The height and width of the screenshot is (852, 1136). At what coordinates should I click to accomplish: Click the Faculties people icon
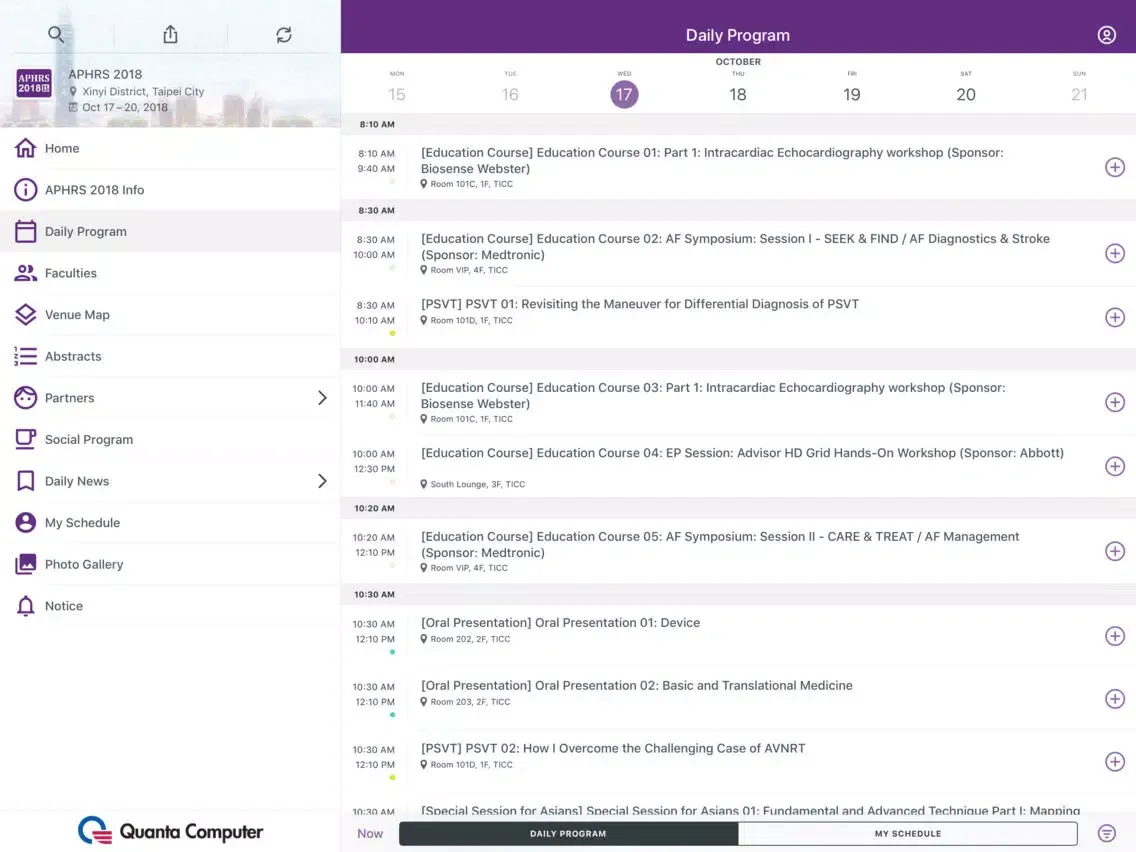(25, 273)
